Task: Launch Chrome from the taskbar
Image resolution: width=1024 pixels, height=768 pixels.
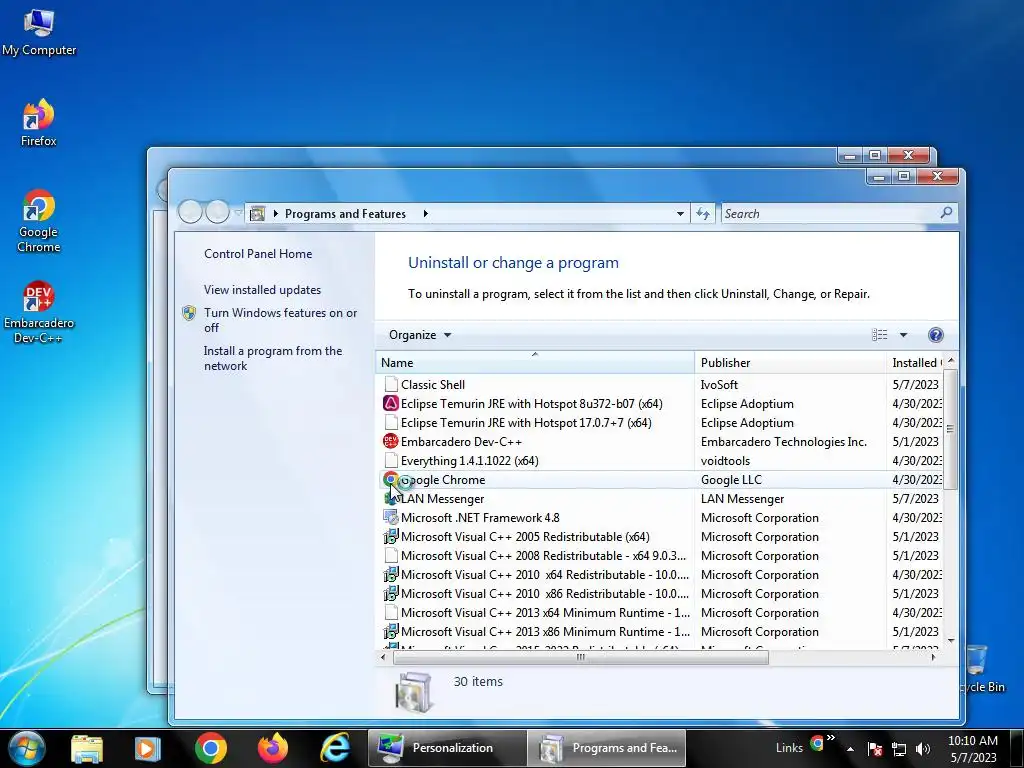Action: [210, 748]
